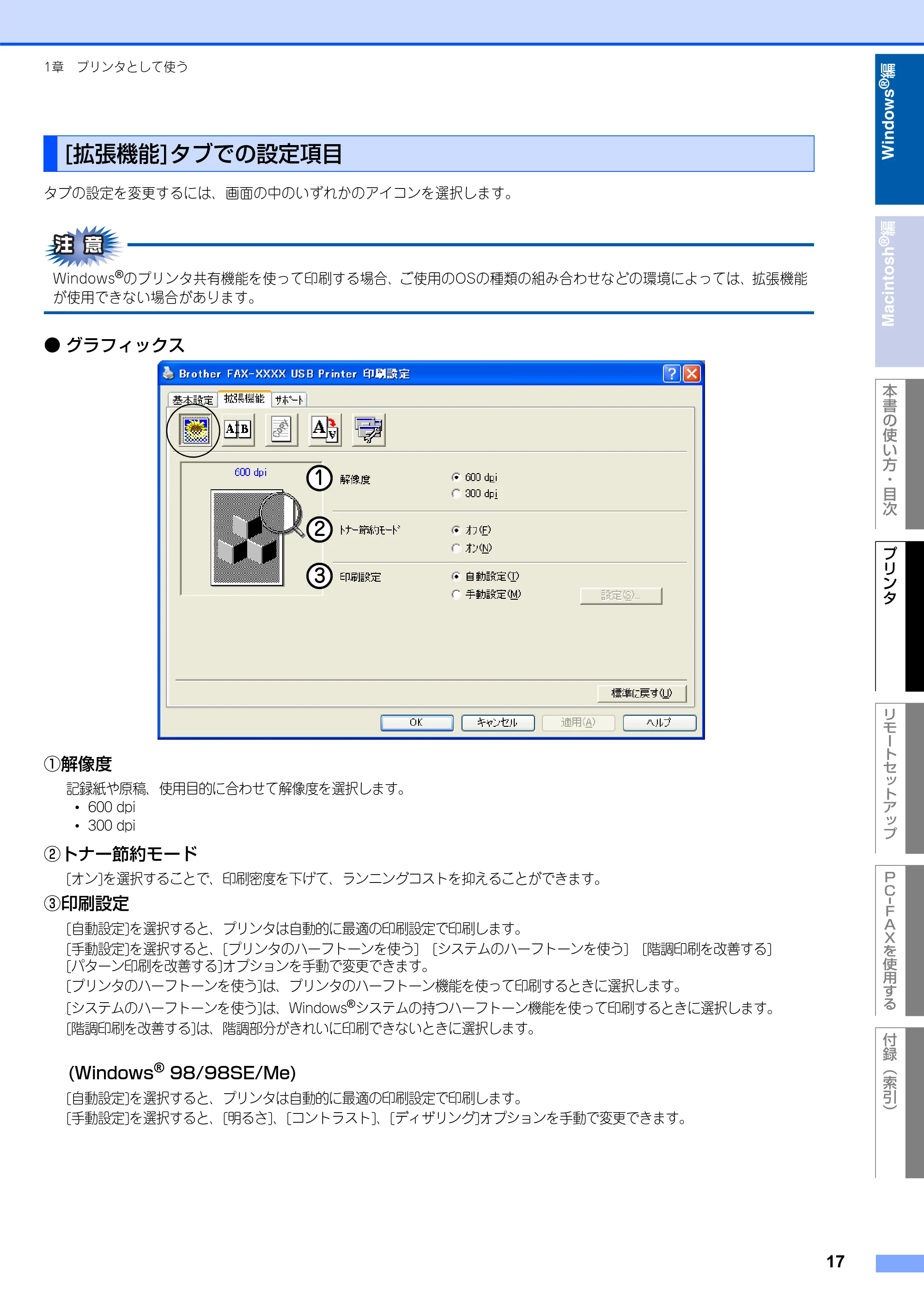Open the Windows編 side tab

click(x=899, y=129)
